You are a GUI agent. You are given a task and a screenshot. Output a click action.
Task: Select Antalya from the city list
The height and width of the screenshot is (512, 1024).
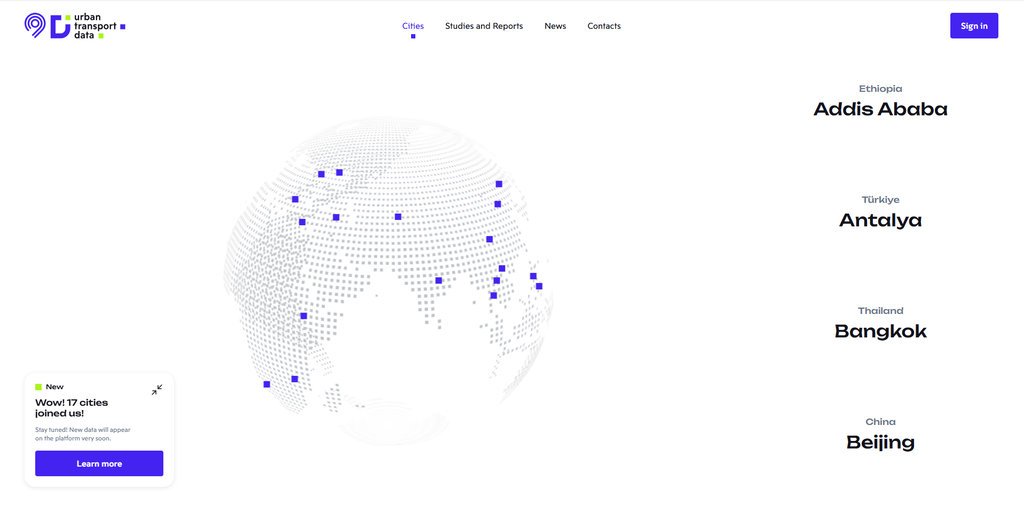pyautogui.click(x=880, y=220)
